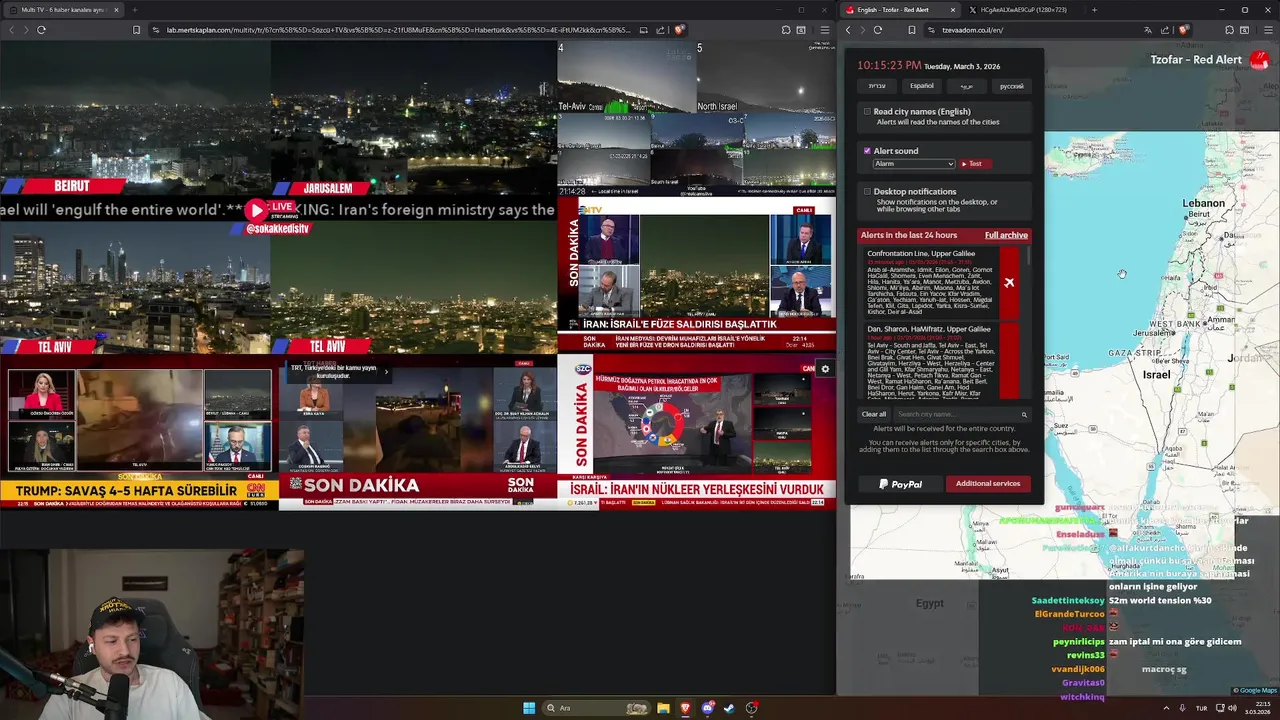Bookmark the Multi TV page
The height and width of the screenshot is (720, 1280).
pyautogui.click(x=136, y=30)
